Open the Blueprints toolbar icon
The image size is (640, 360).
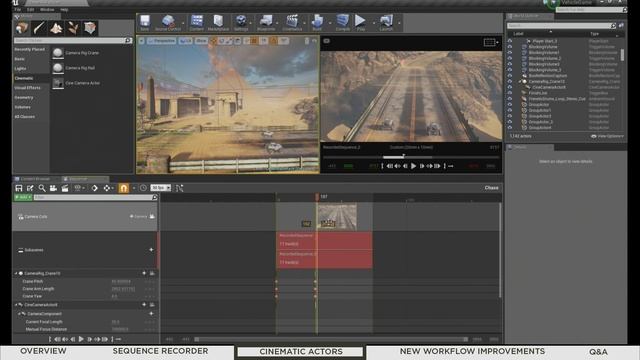[x=266, y=22]
